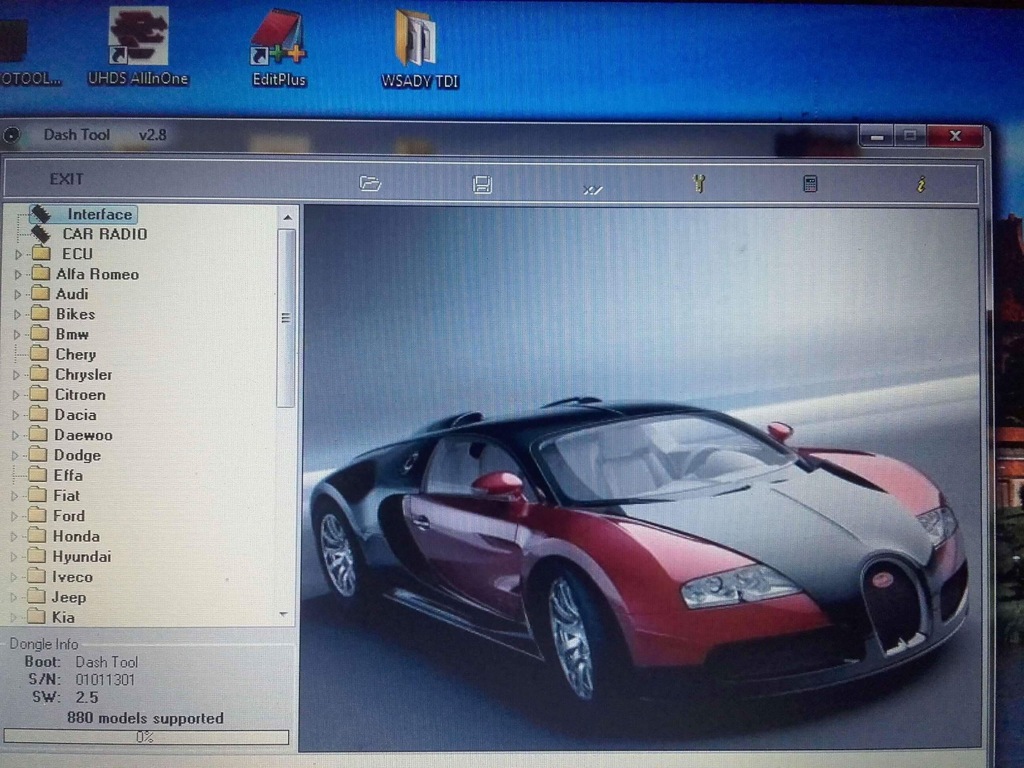The image size is (1024, 768).
Task: Click the chip icon beside CAR RADIO
Action: [40, 234]
